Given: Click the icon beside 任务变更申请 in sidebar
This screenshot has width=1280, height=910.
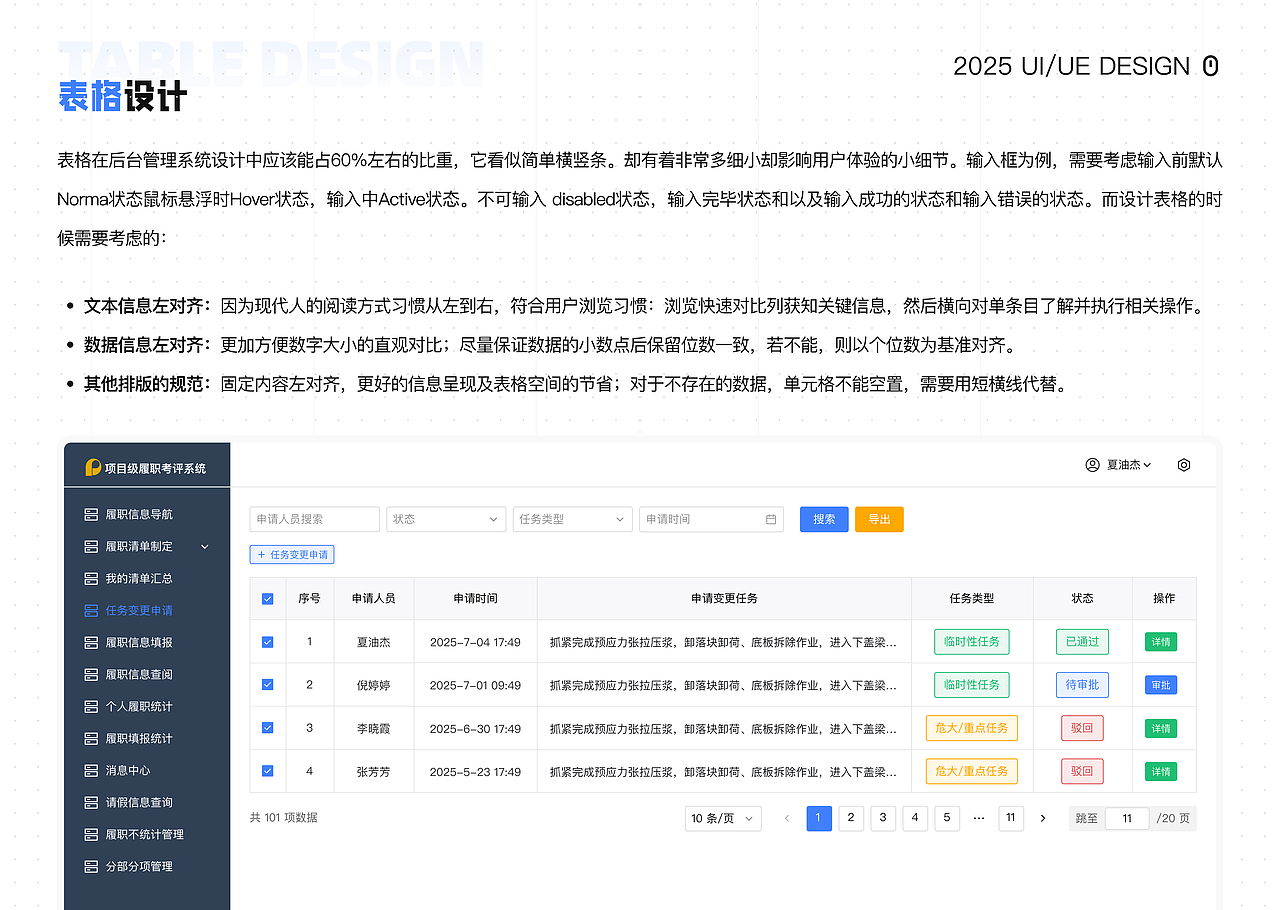Looking at the screenshot, I should coord(92,610).
